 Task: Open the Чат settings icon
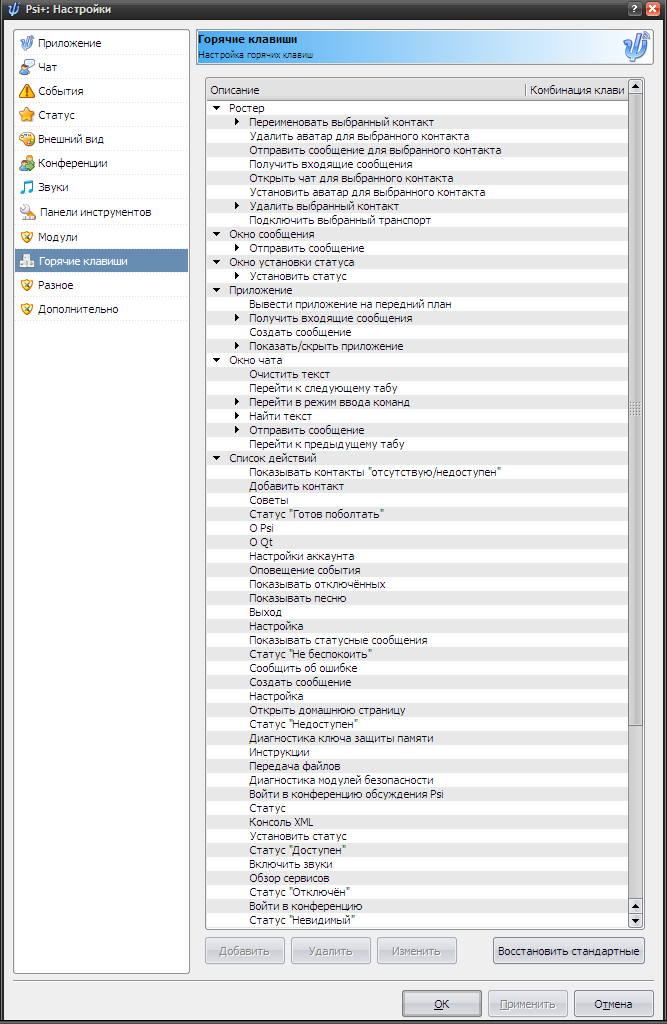click(x=27, y=67)
